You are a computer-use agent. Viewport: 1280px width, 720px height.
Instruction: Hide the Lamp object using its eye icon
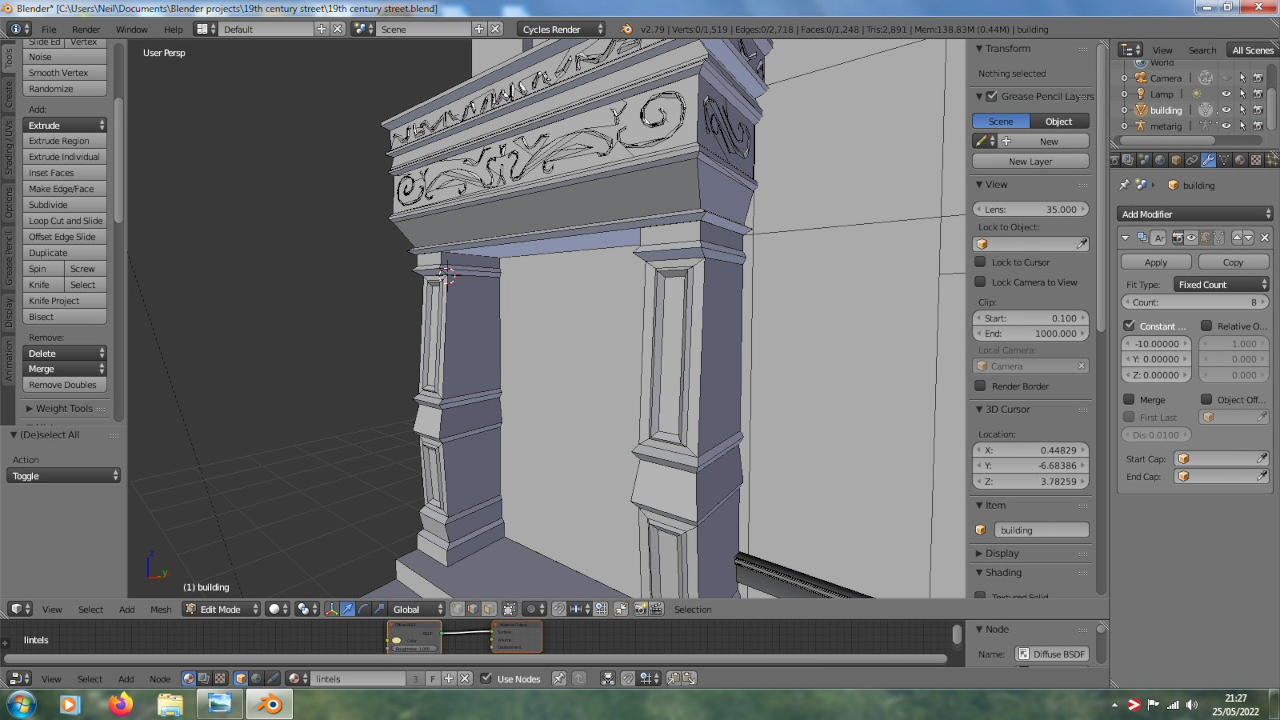pos(1226,94)
